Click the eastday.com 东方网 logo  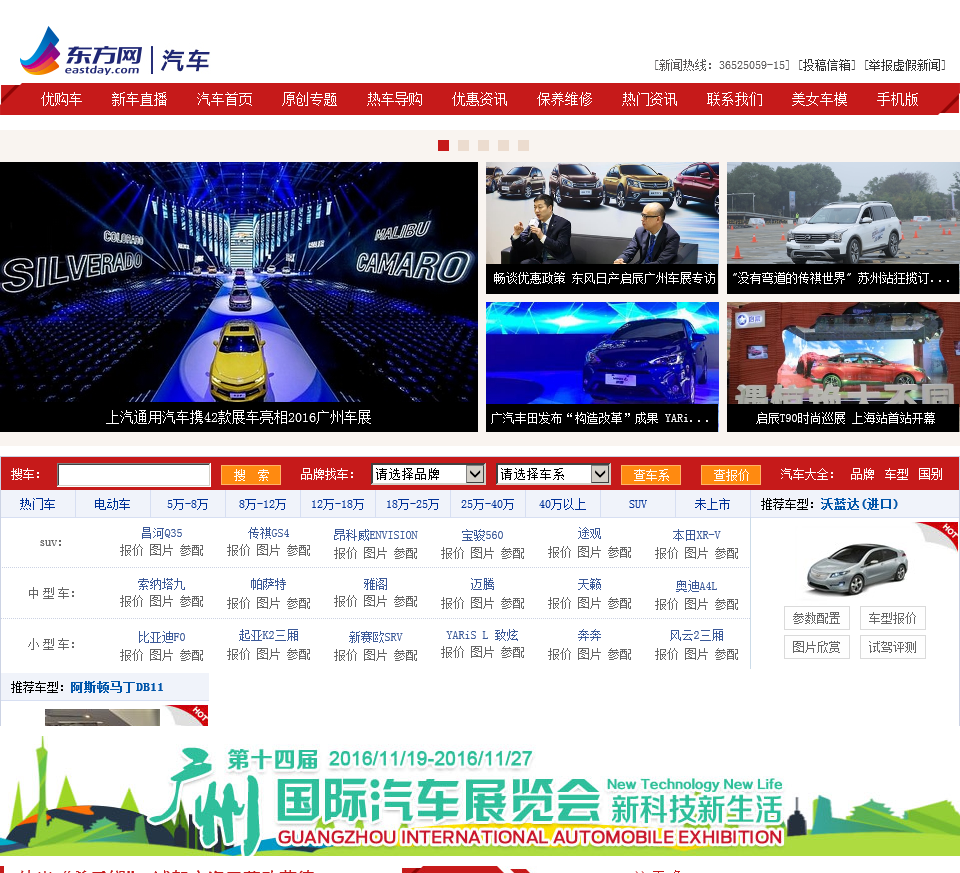(81, 53)
